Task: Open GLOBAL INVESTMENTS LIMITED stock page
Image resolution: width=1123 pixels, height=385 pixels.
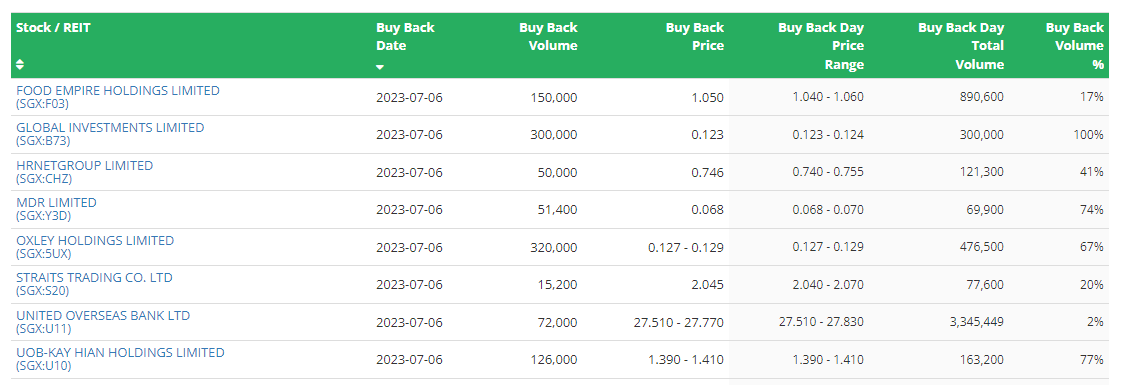Action: pos(110,128)
